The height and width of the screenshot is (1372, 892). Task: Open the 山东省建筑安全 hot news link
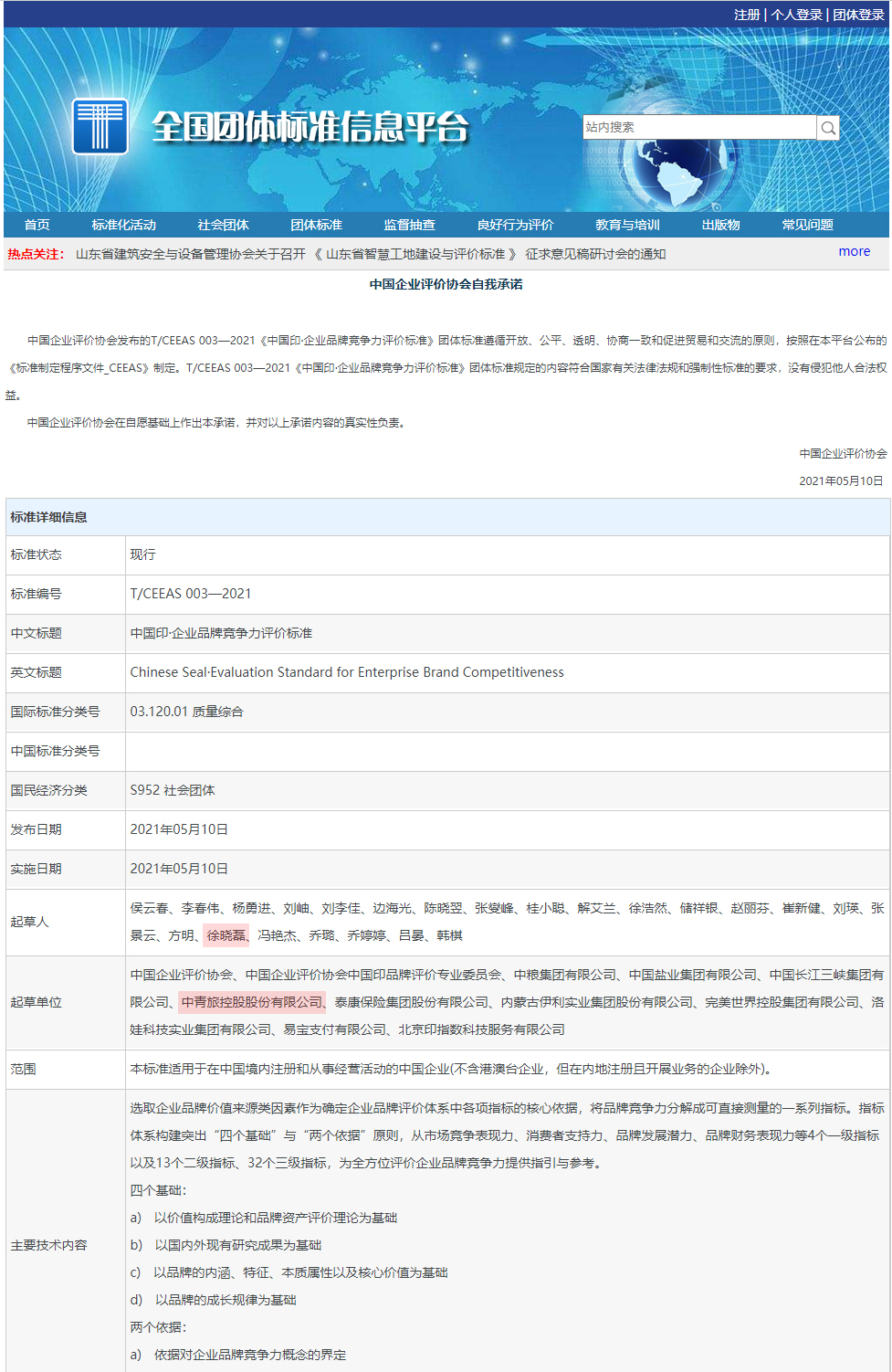(x=371, y=254)
